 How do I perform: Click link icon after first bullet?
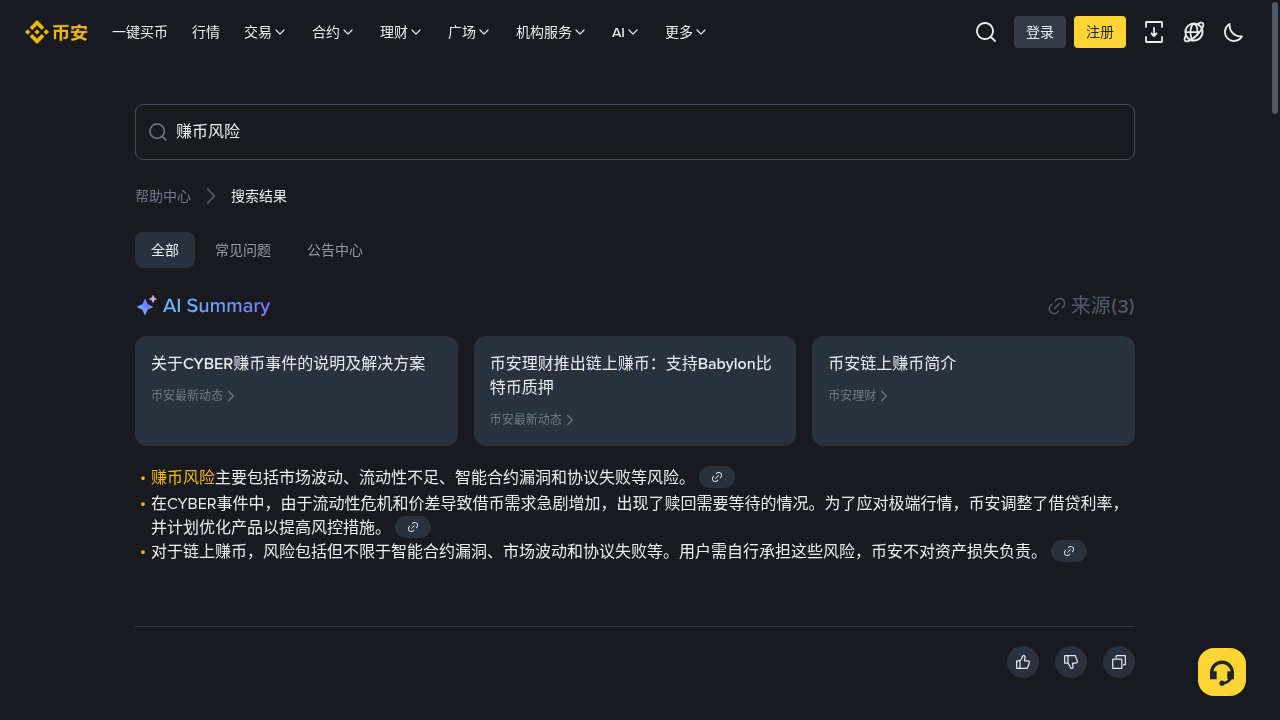tap(717, 477)
